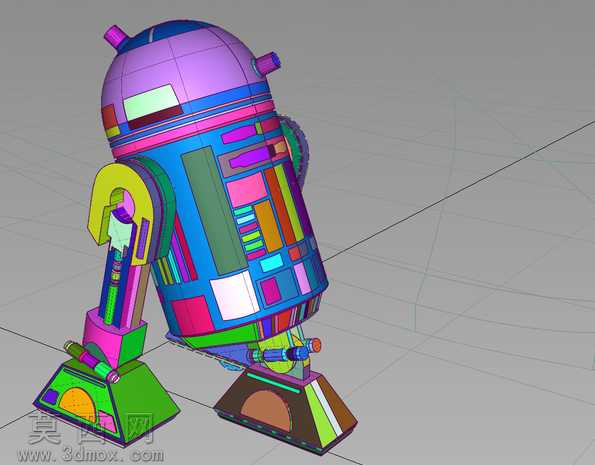This screenshot has height=465, width=595.
Task: Select the small purple square on green foot
Action: 50,397
